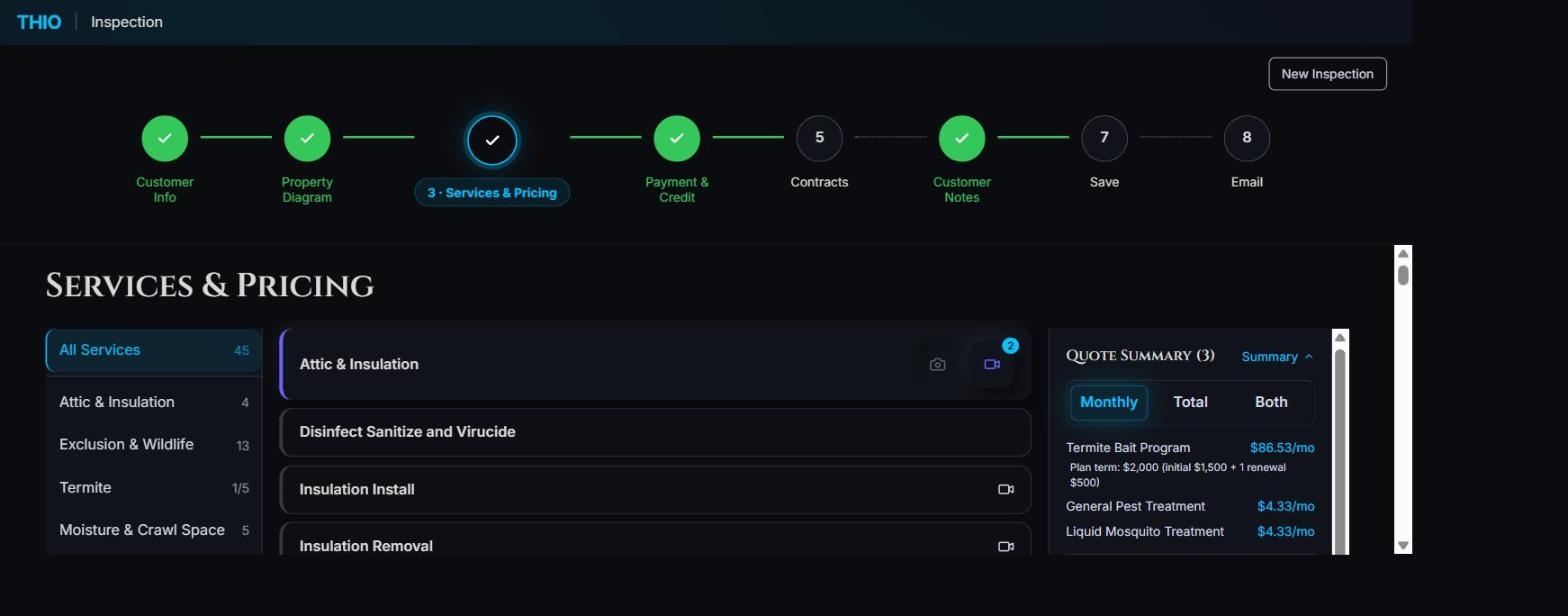Select Termite category
The width and height of the screenshot is (1568, 616).
tap(154, 488)
